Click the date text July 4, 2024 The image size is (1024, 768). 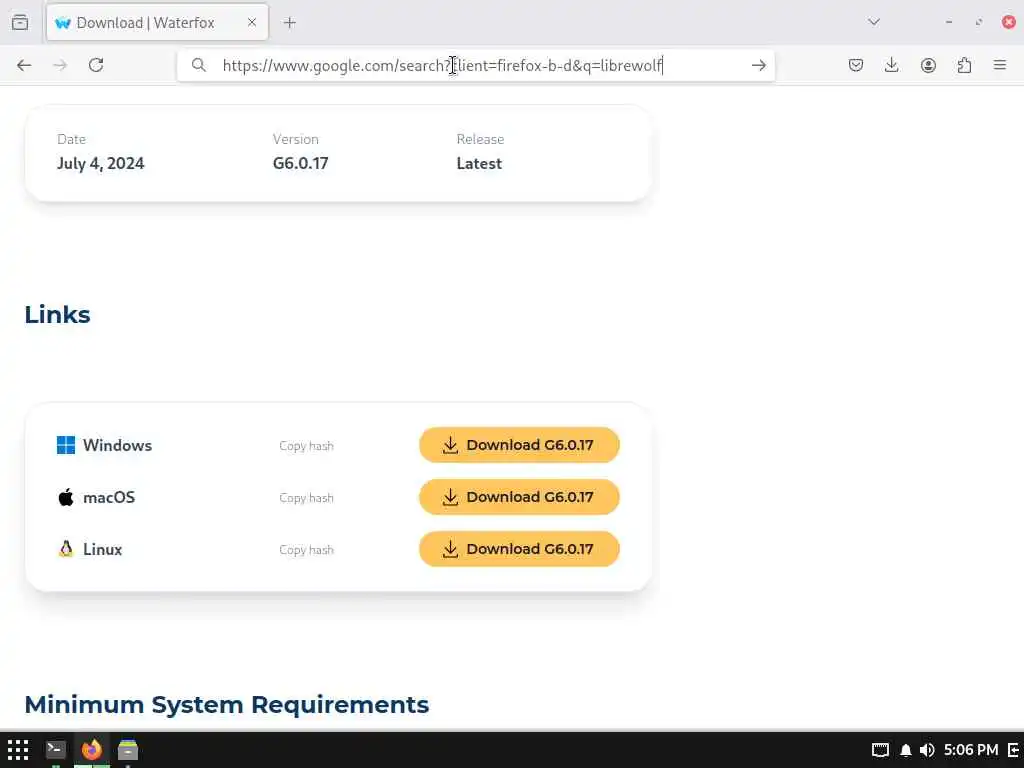click(x=101, y=163)
